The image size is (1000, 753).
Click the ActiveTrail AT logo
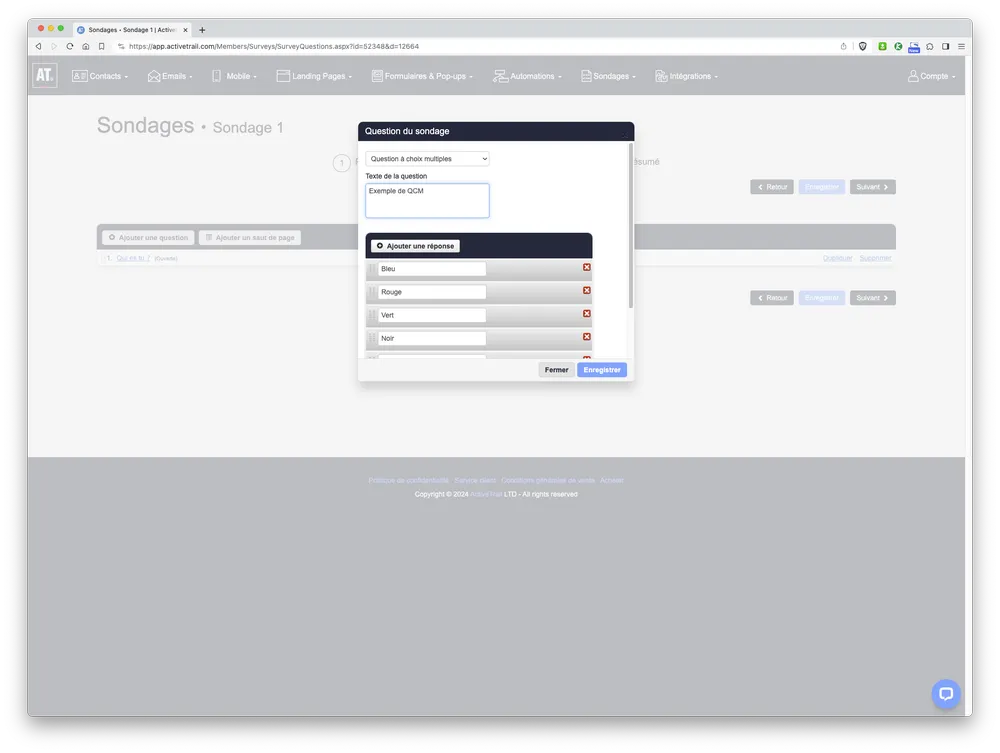(44, 75)
